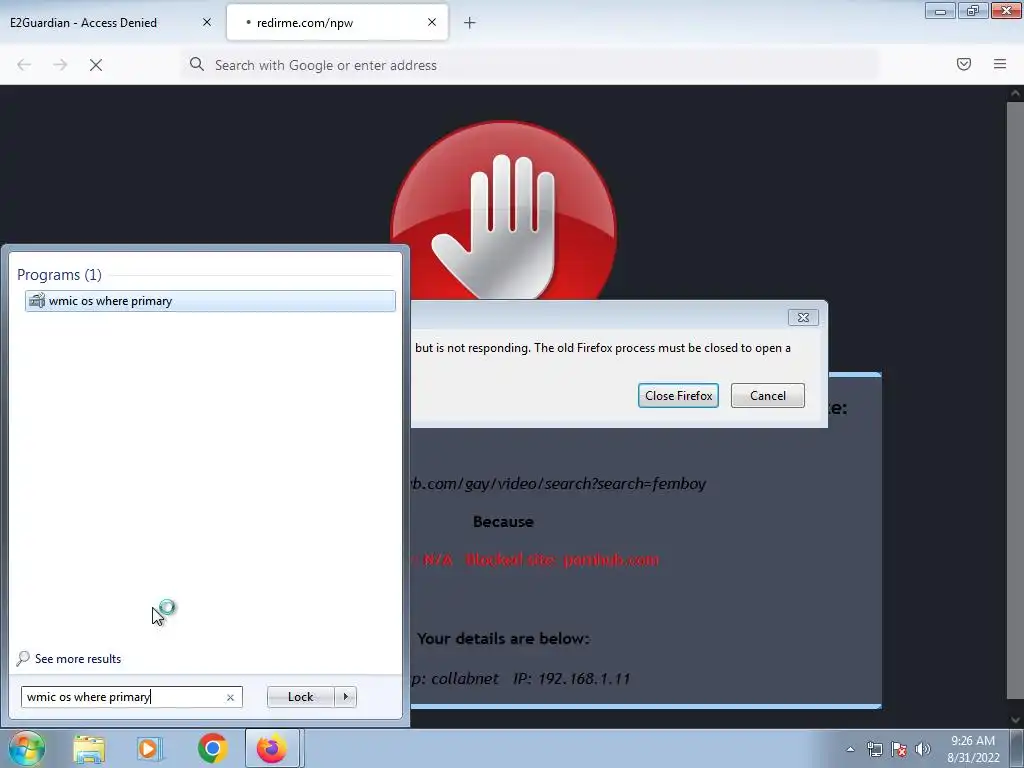Stop loading the current page
Image resolution: width=1024 pixels, height=768 pixels.
pyautogui.click(x=96, y=65)
